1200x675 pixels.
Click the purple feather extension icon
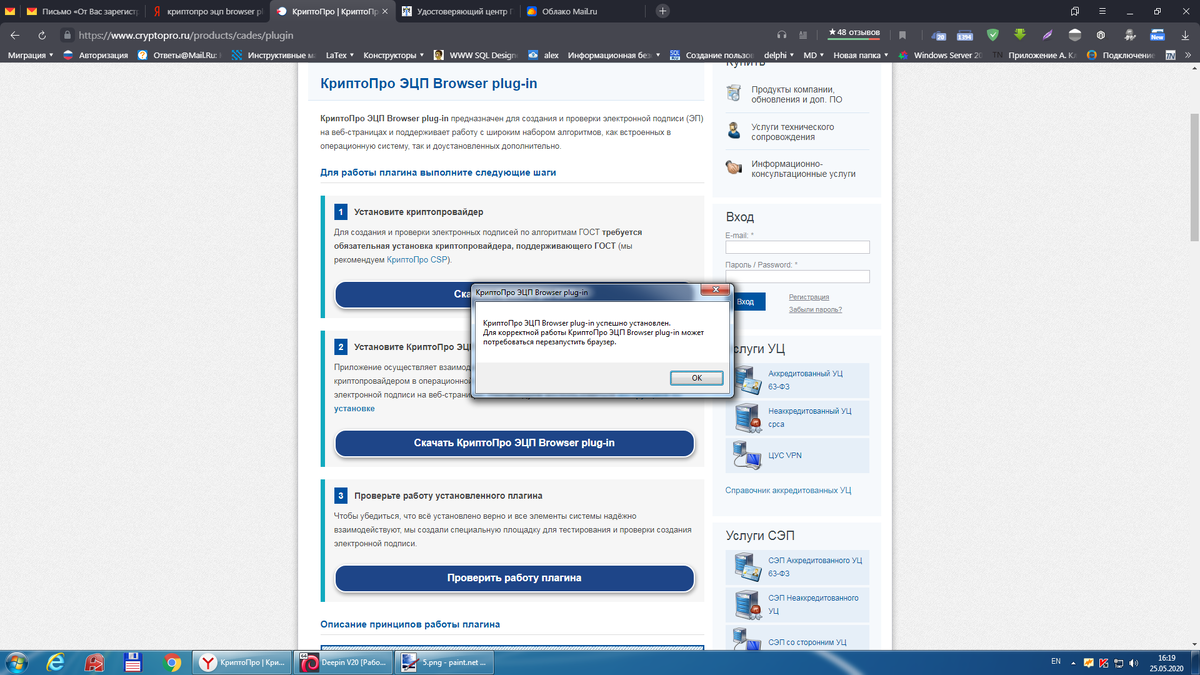click(1047, 34)
